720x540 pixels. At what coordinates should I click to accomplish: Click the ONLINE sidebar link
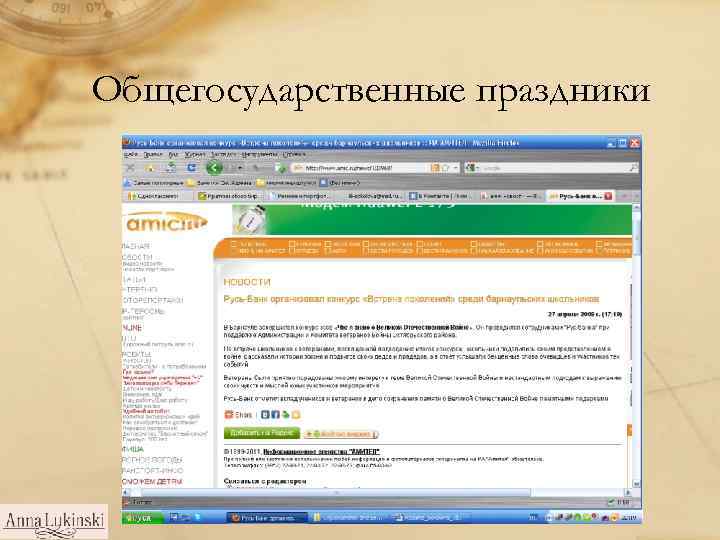(x=132, y=328)
